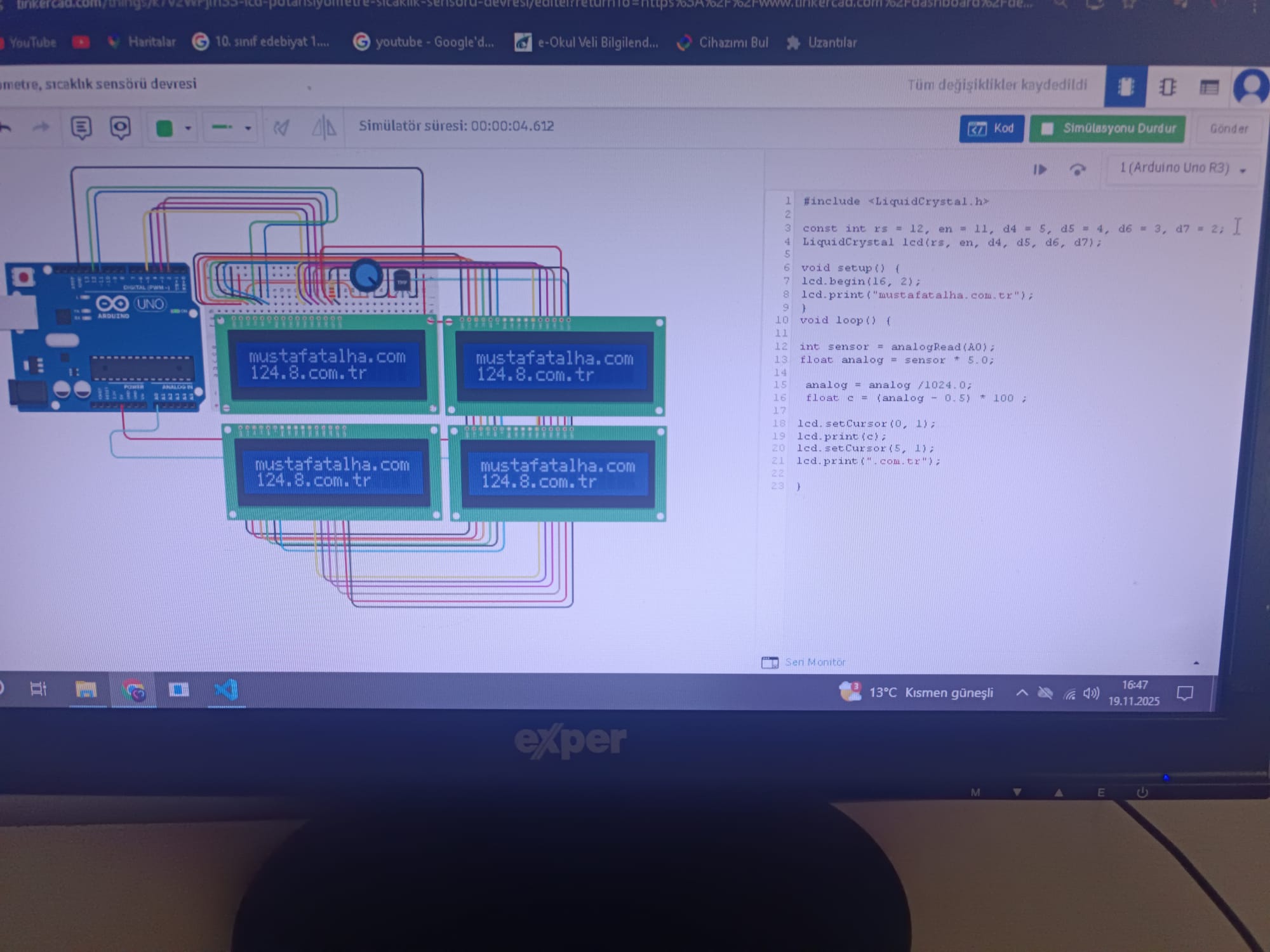The image size is (1270, 952).
Task: Toggle notes visibility eye icon
Action: tap(120, 128)
